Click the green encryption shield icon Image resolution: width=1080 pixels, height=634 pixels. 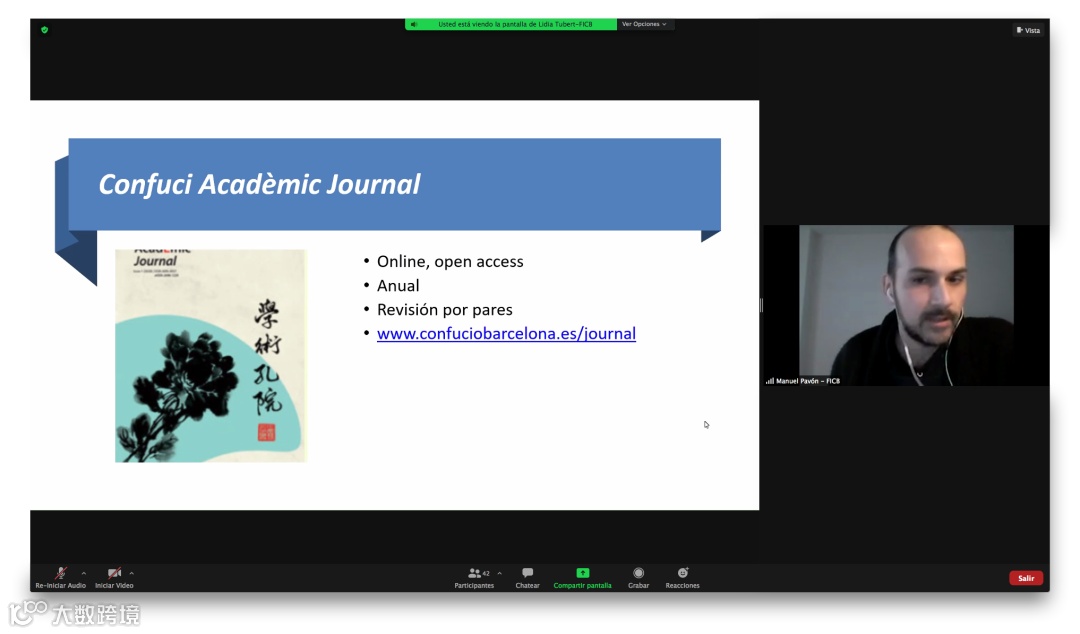click(45, 30)
